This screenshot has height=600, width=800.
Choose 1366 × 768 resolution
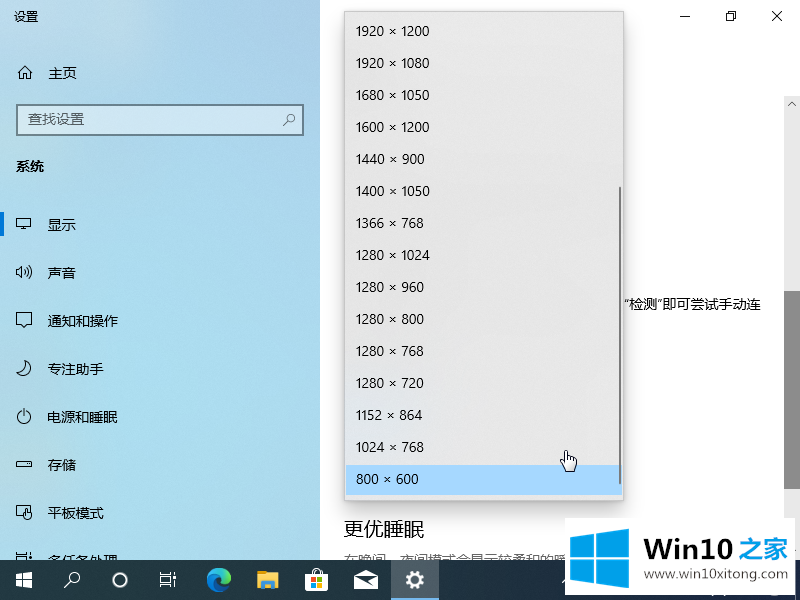tap(483, 223)
